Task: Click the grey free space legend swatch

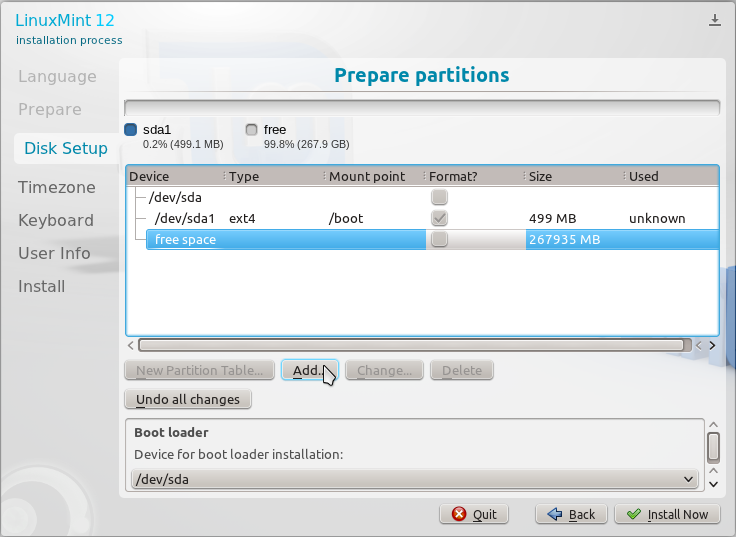Action: (251, 130)
